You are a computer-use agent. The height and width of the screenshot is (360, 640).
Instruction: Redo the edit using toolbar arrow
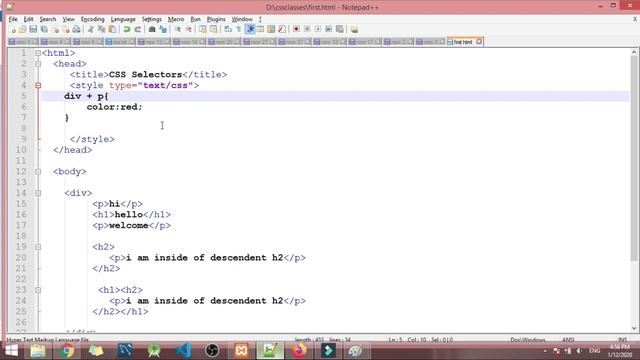point(138,29)
